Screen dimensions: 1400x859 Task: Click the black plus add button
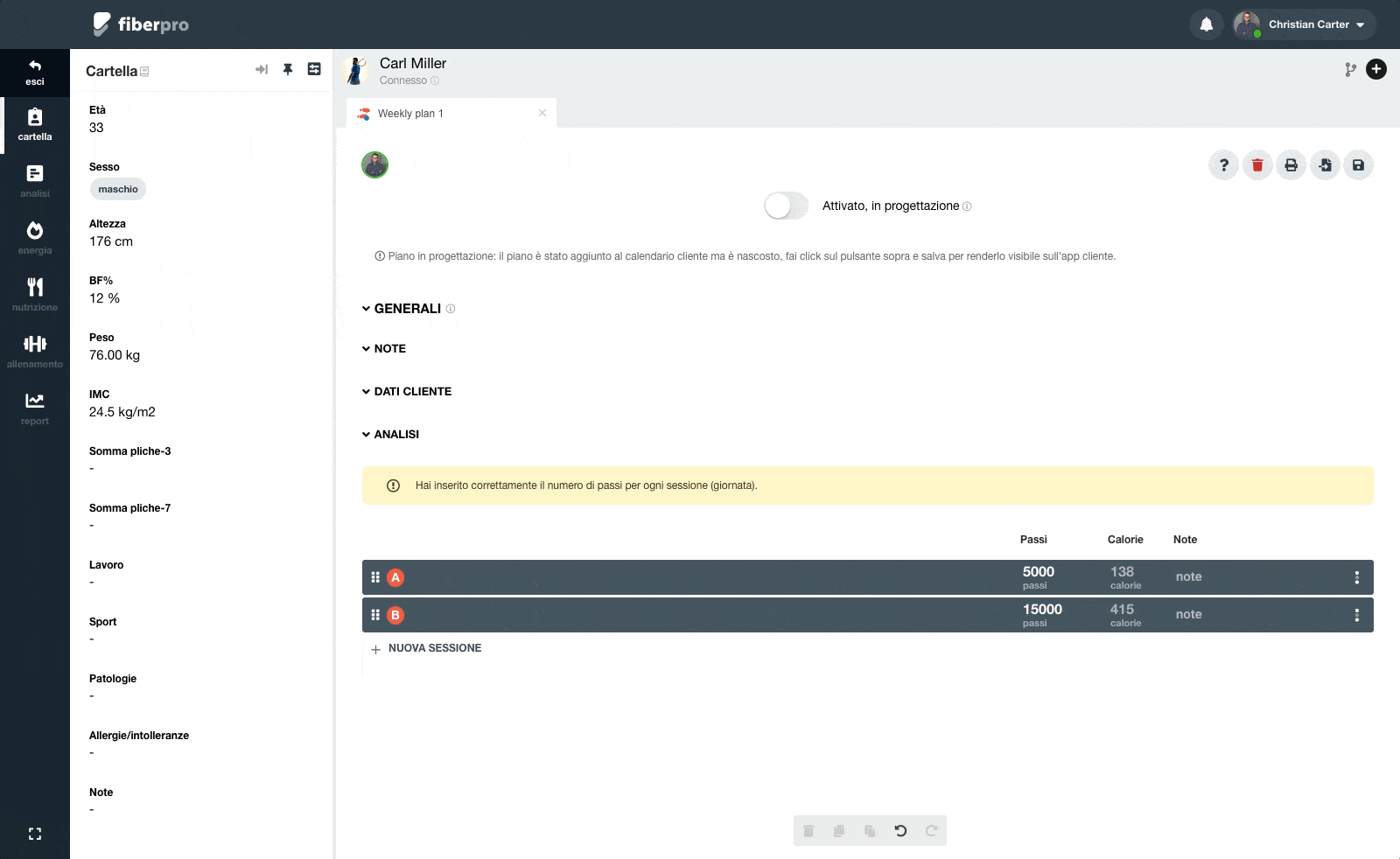pos(1376,69)
